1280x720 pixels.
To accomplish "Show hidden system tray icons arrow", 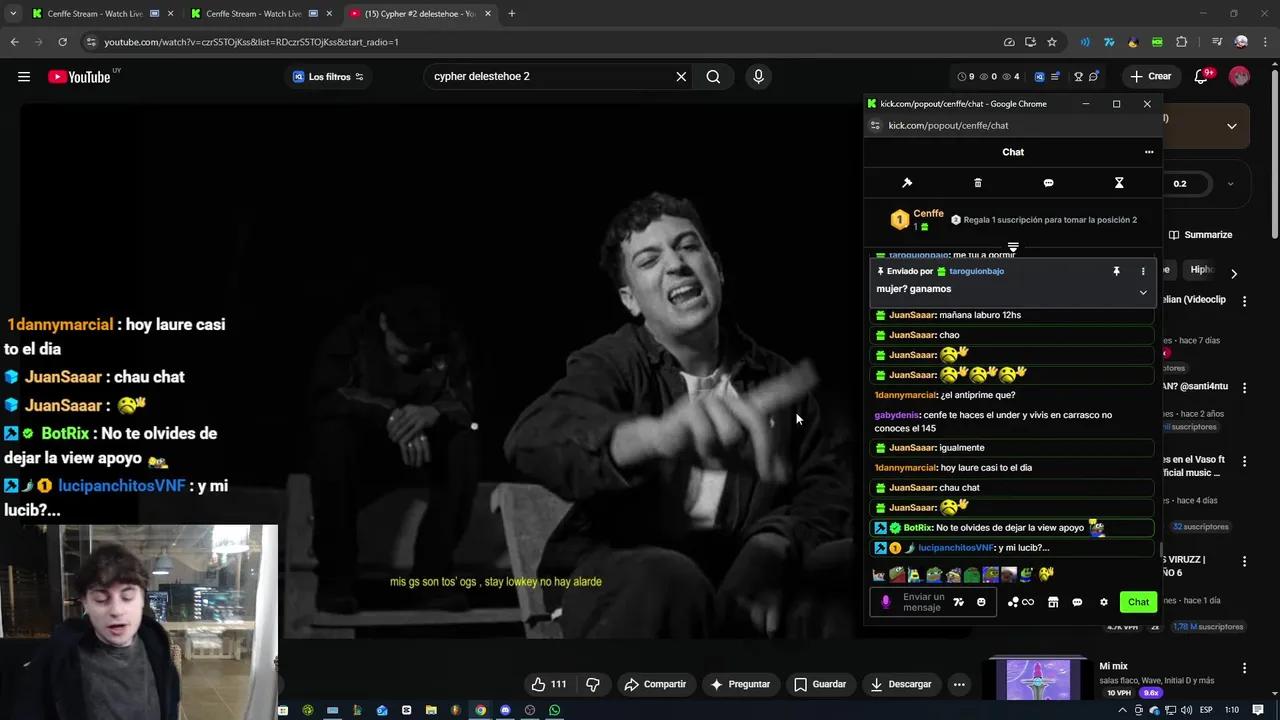I will click(1122, 711).
